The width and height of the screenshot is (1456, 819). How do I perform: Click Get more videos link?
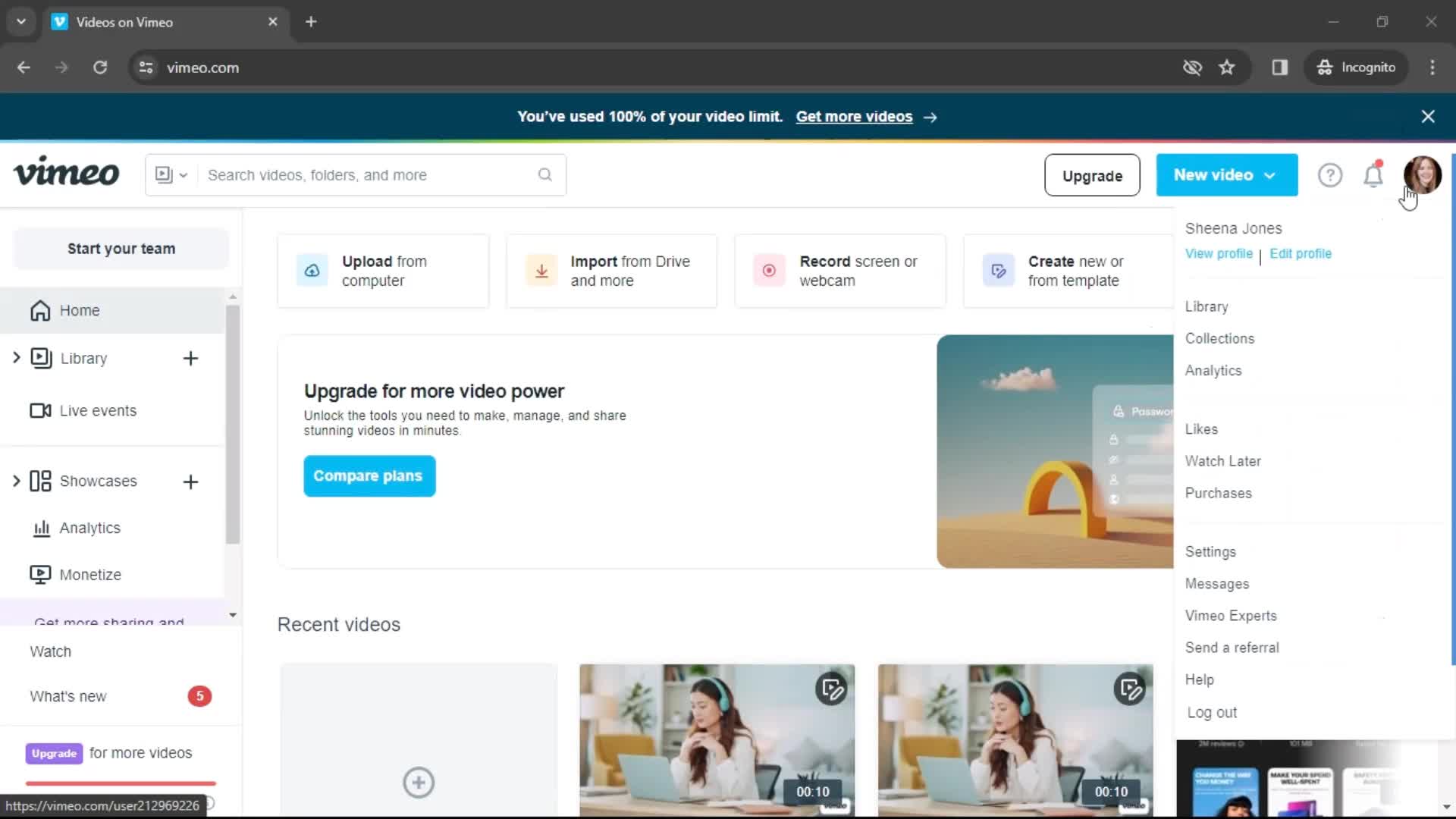pos(854,117)
